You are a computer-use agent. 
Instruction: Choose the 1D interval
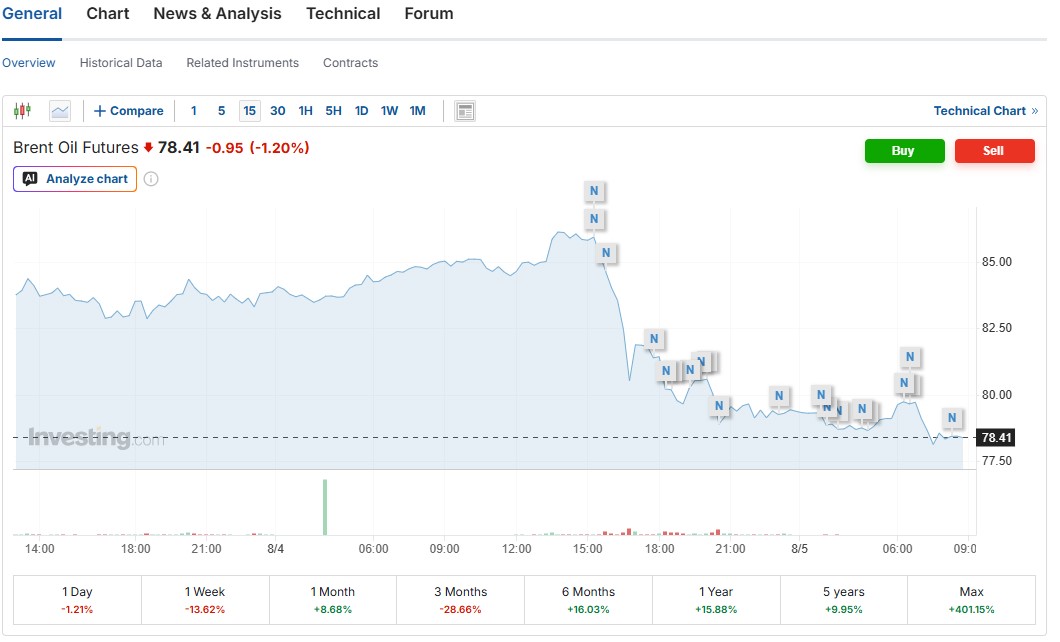click(x=362, y=111)
